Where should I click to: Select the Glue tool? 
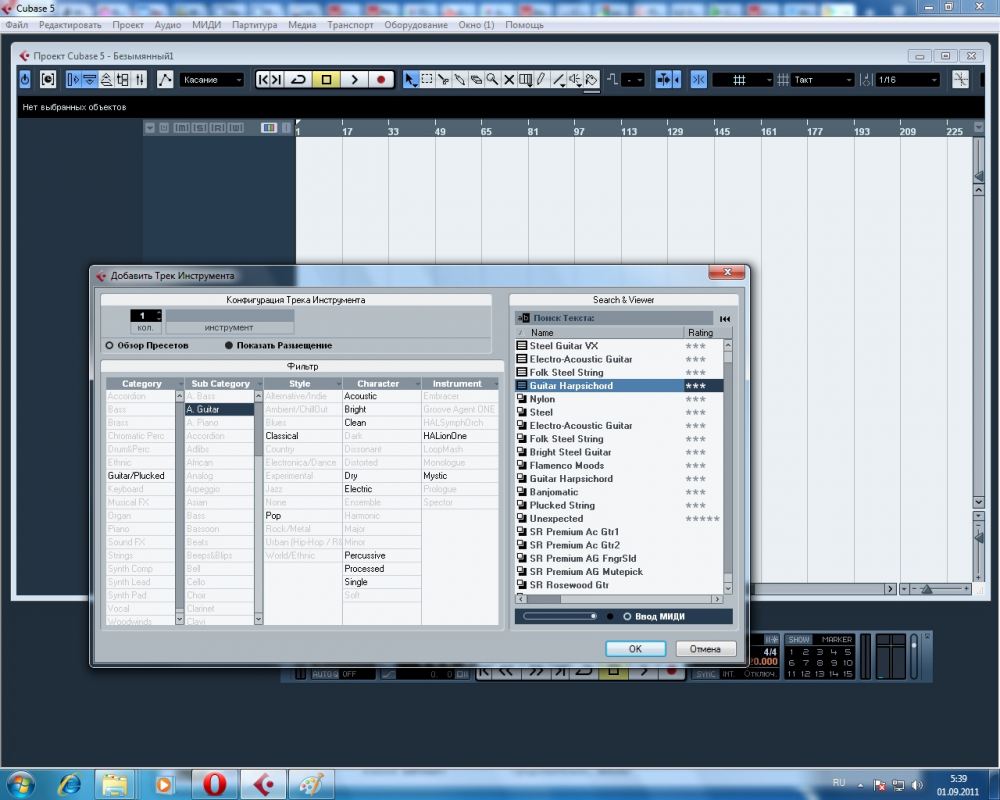[459, 80]
